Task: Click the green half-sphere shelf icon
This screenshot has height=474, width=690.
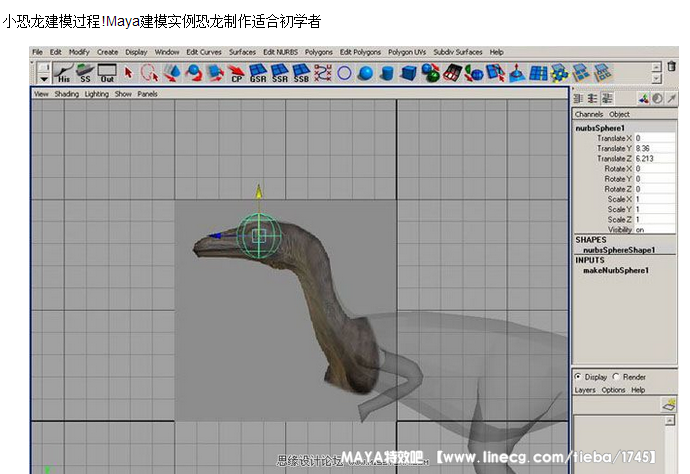Action: 473,73
